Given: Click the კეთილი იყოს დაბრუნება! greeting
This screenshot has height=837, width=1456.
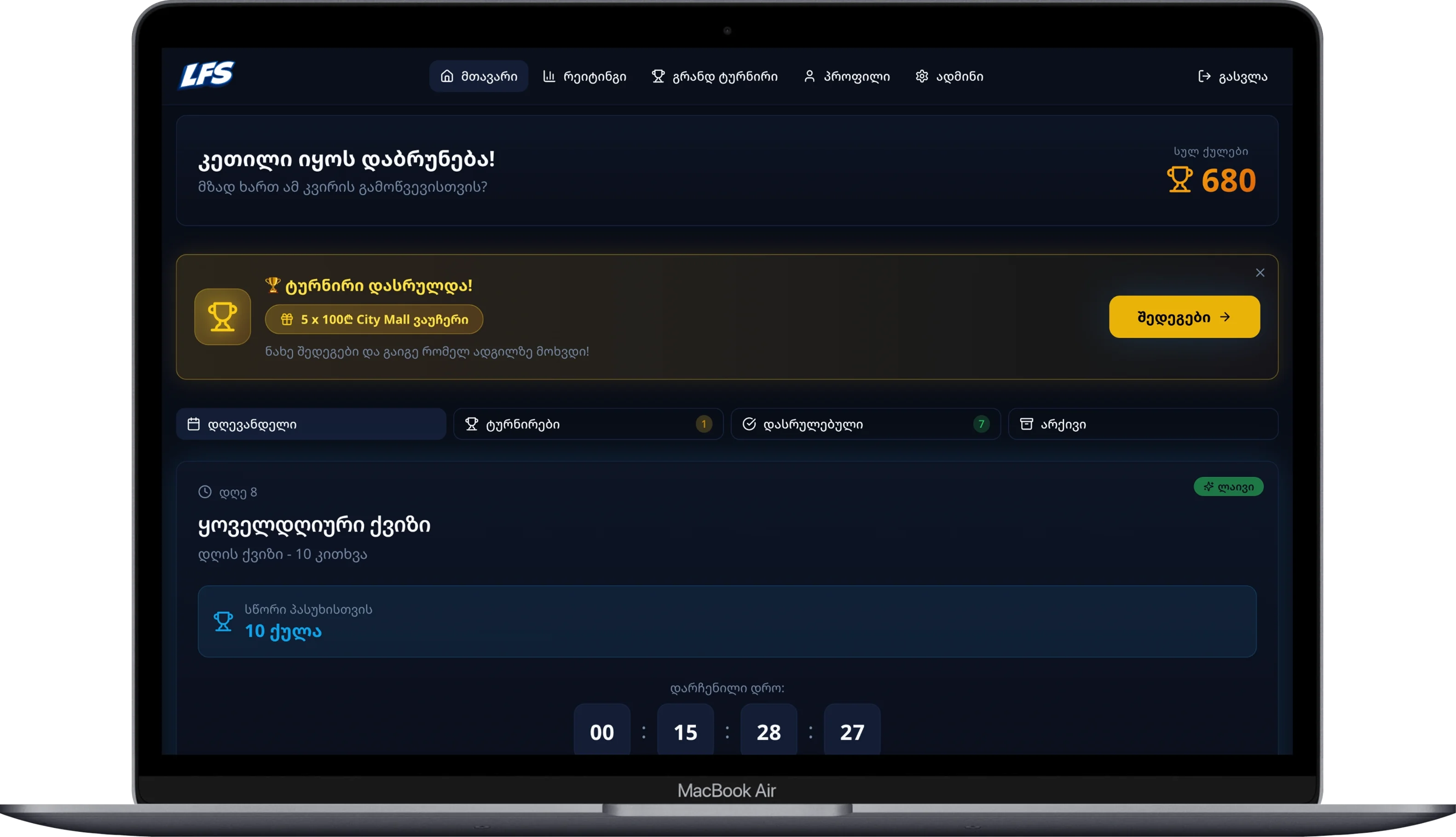Looking at the screenshot, I should (347, 159).
